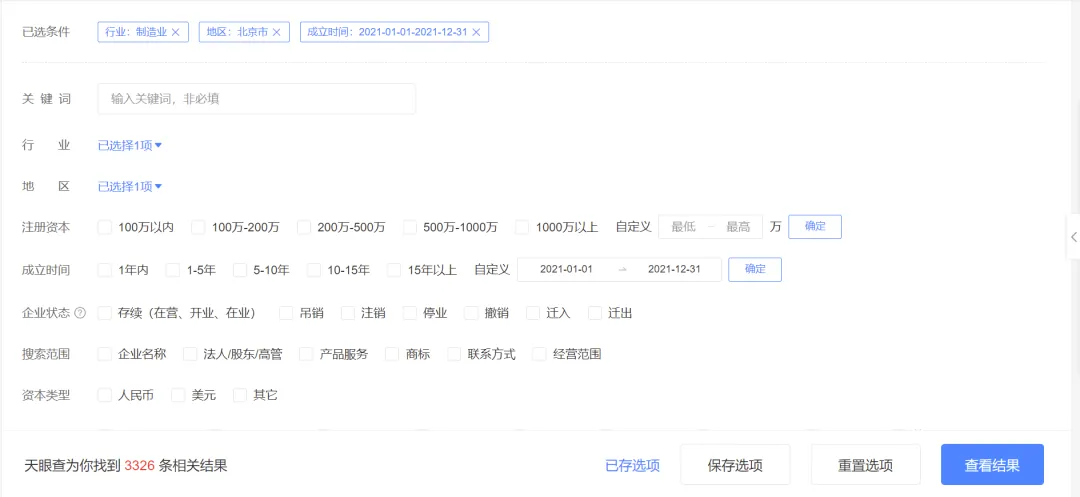Check 商标 search scope
Viewport: 1080px width, 497px height.
pos(392,355)
